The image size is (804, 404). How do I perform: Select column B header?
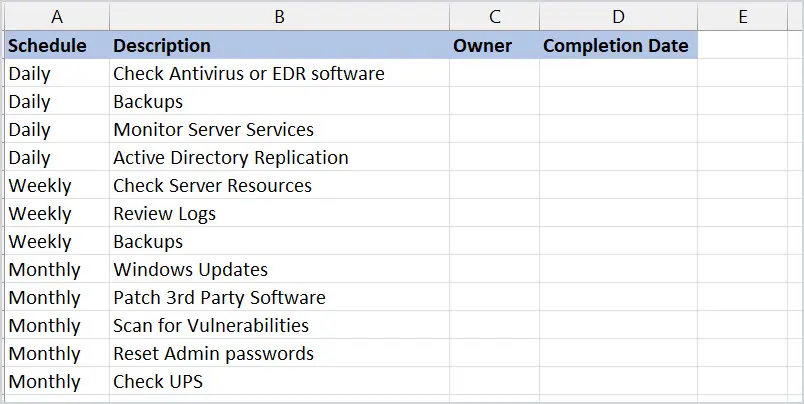[x=279, y=17]
